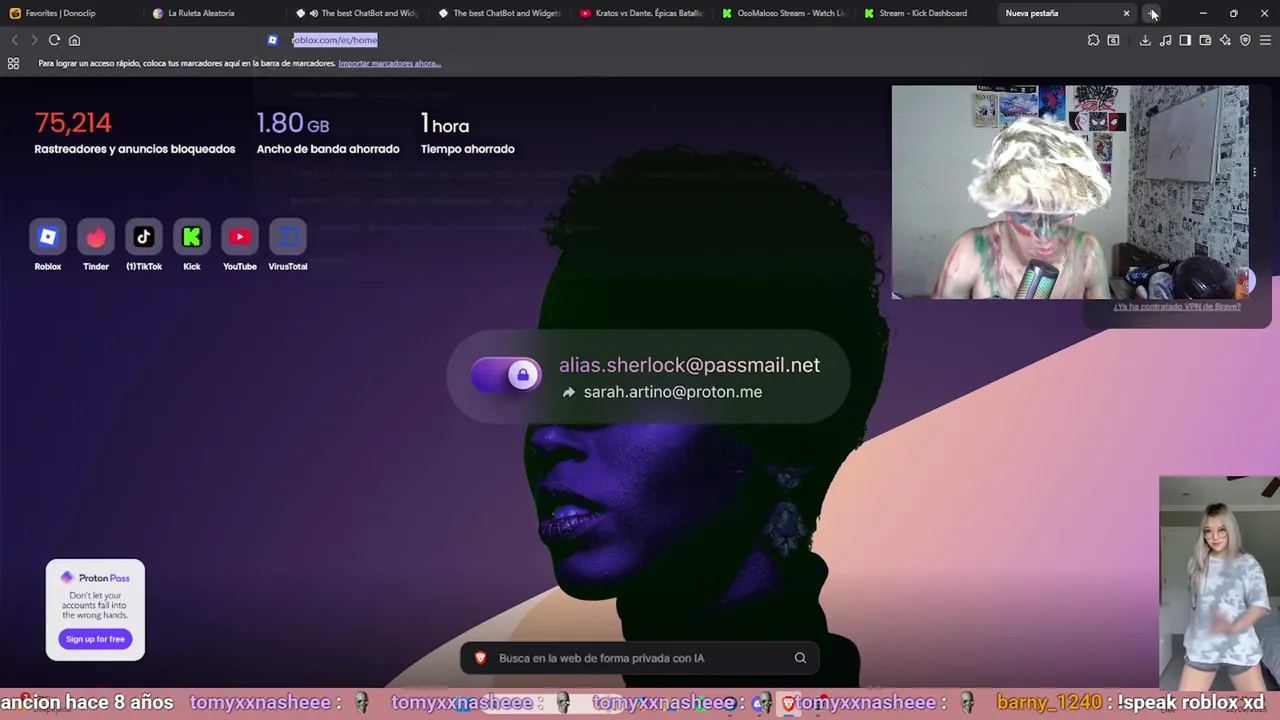Open the Brave Playlist music note icon

(1165, 40)
